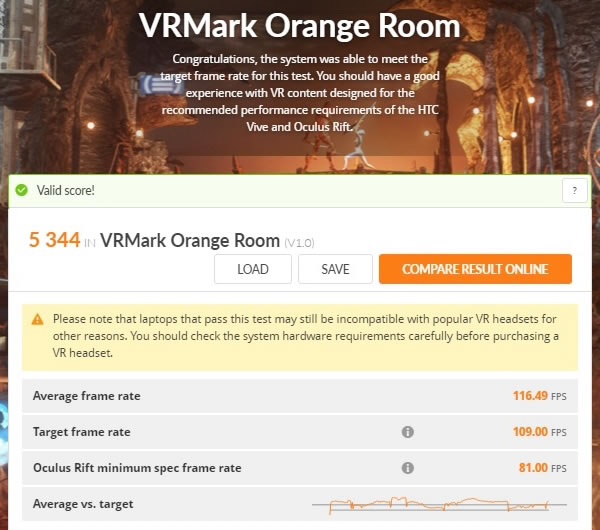Click the SAVE button

[x=335, y=269]
